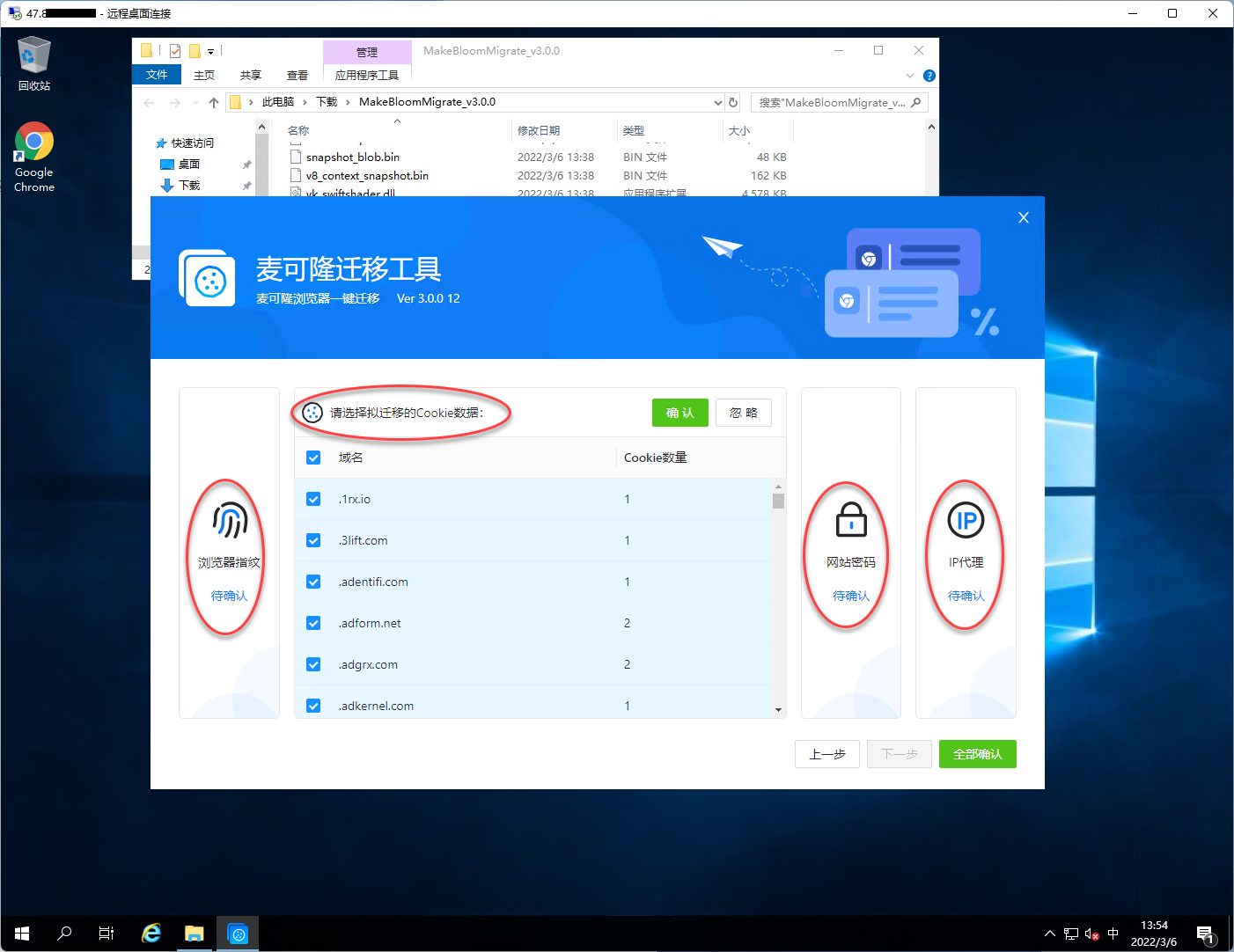
Task: Switch to the 查看 ribbon tab
Action: [297, 76]
